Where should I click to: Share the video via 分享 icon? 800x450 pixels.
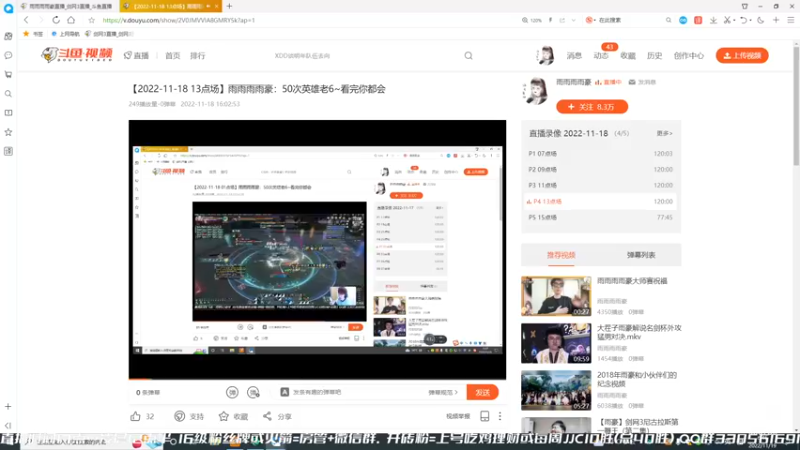click(x=267, y=416)
